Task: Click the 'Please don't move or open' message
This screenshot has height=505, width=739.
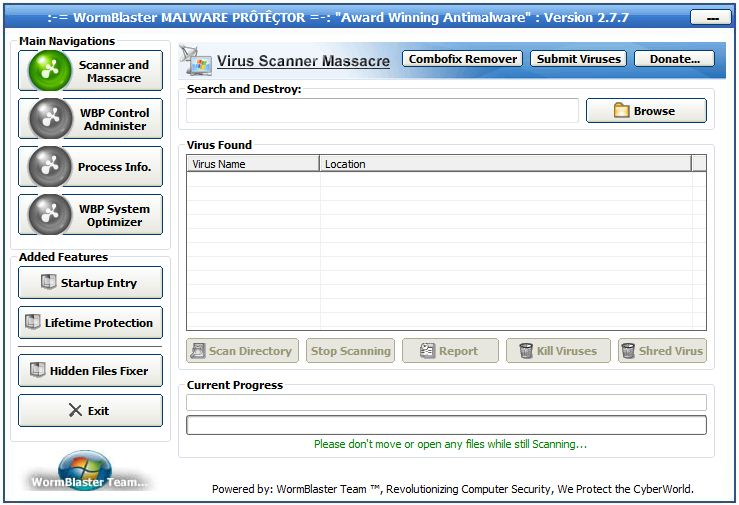Action: tap(450, 444)
